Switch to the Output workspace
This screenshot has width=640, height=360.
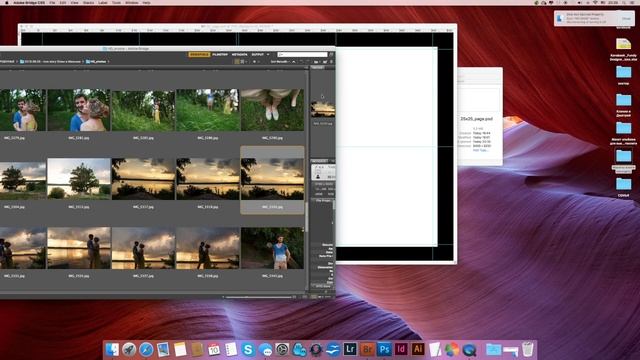tap(258, 54)
